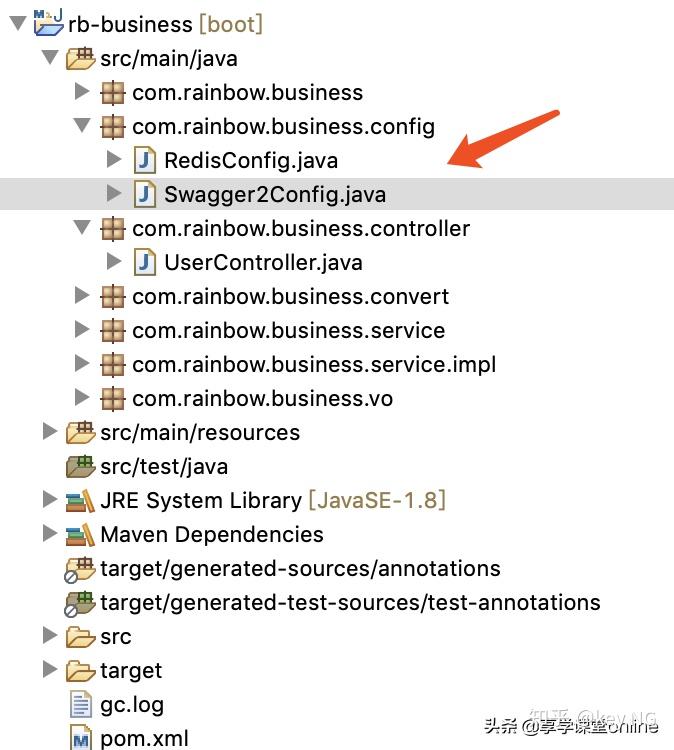Expand the Maven Dependencies node

click(x=50, y=533)
